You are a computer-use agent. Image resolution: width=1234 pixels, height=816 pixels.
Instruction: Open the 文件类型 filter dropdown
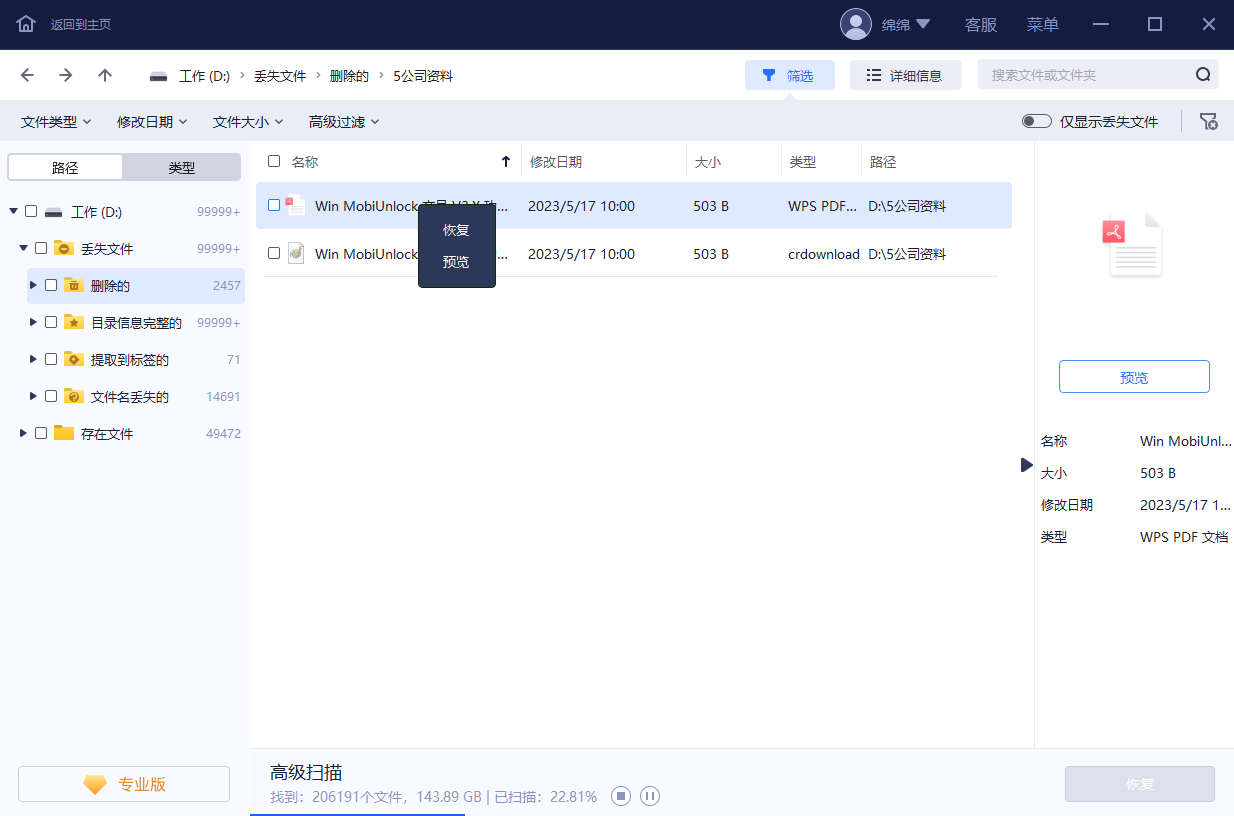56,122
